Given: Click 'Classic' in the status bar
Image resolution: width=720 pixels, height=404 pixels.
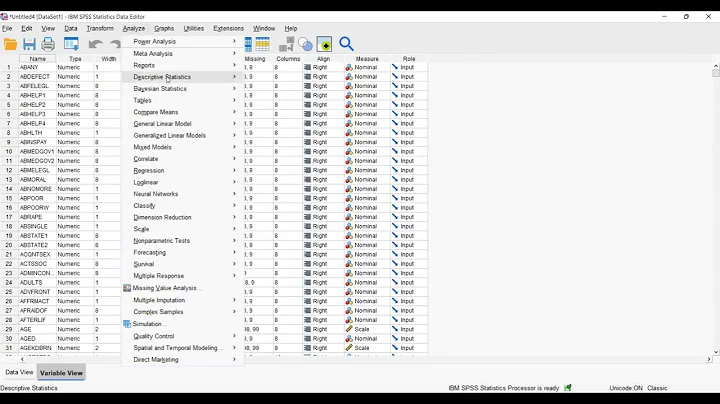Looking at the screenshot, I should coord(657,388).
